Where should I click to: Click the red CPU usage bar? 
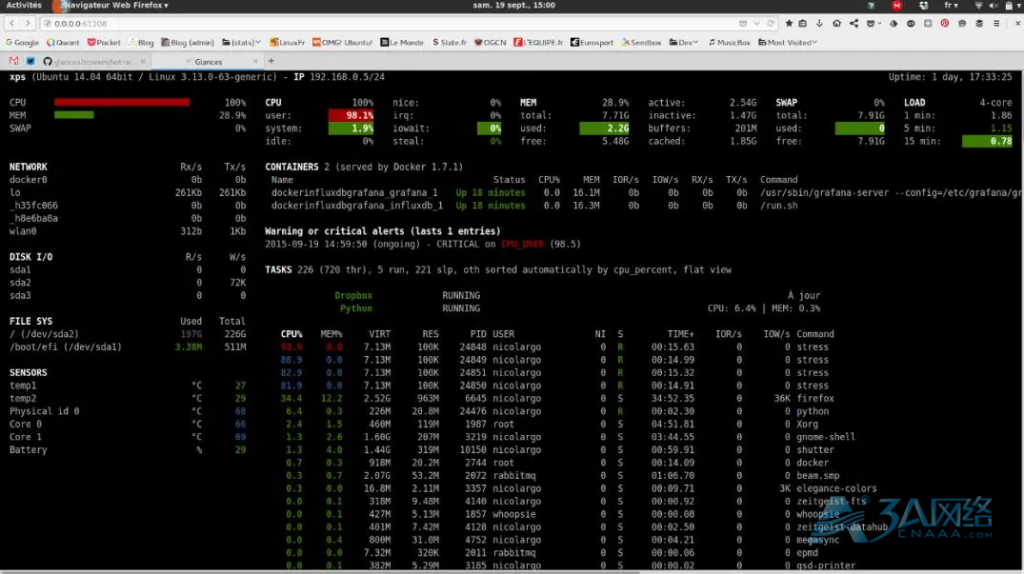122,103
